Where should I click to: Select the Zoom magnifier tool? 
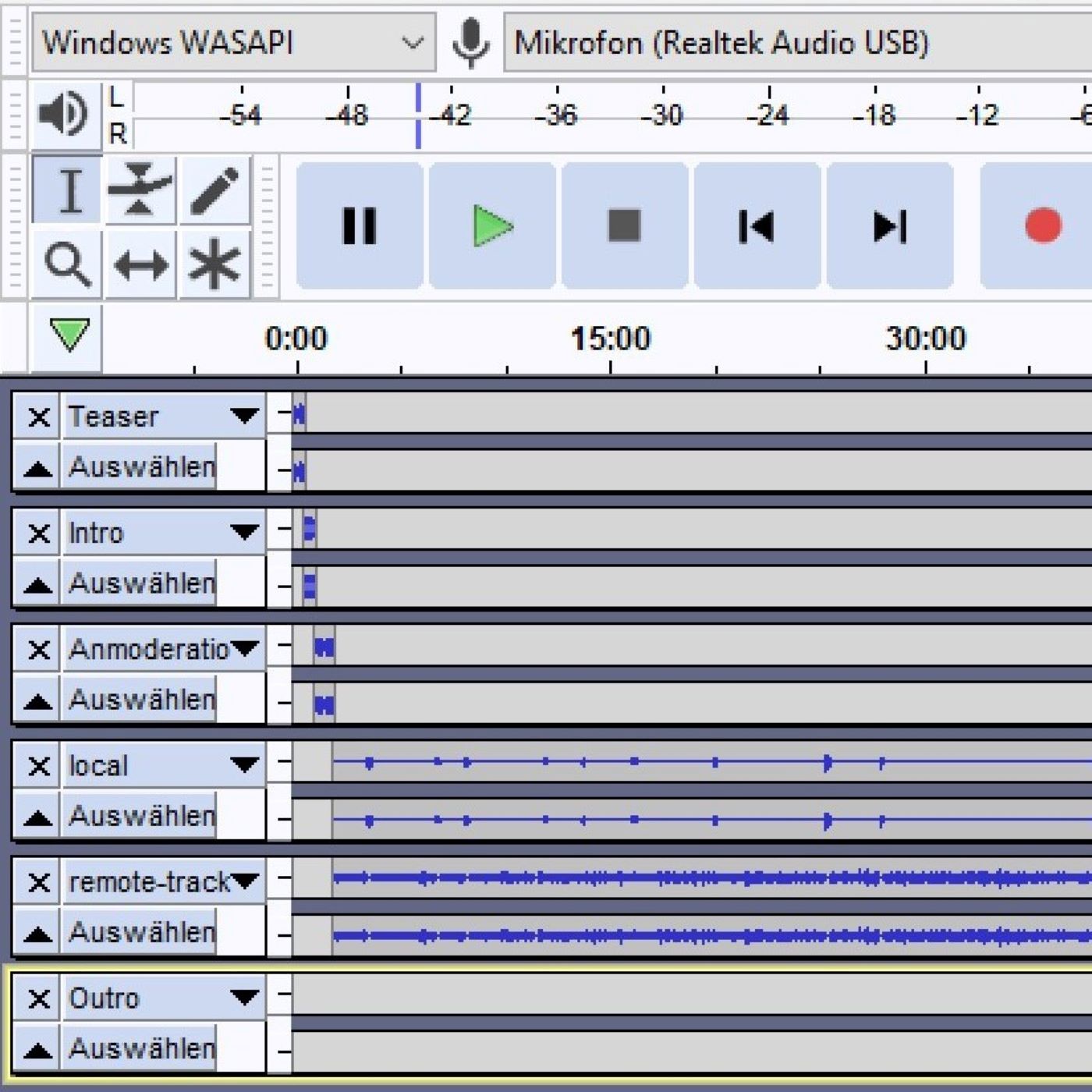point(67,264)
